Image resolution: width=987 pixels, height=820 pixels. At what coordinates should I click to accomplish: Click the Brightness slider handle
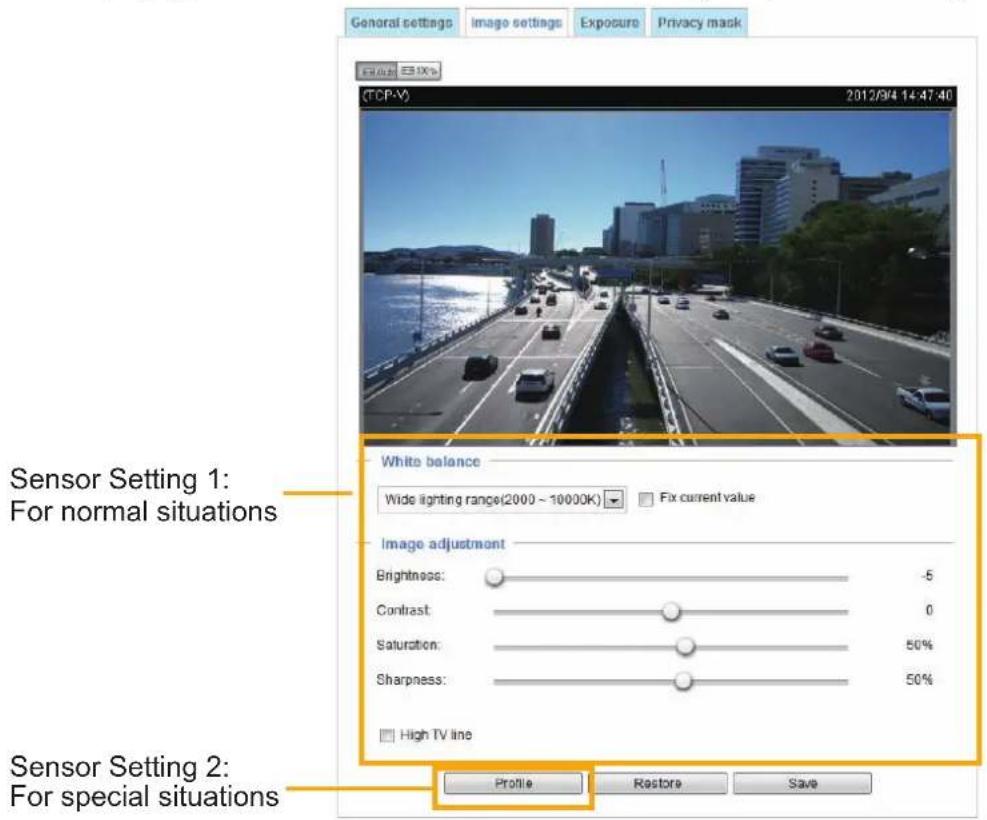[x=495, y=576]
